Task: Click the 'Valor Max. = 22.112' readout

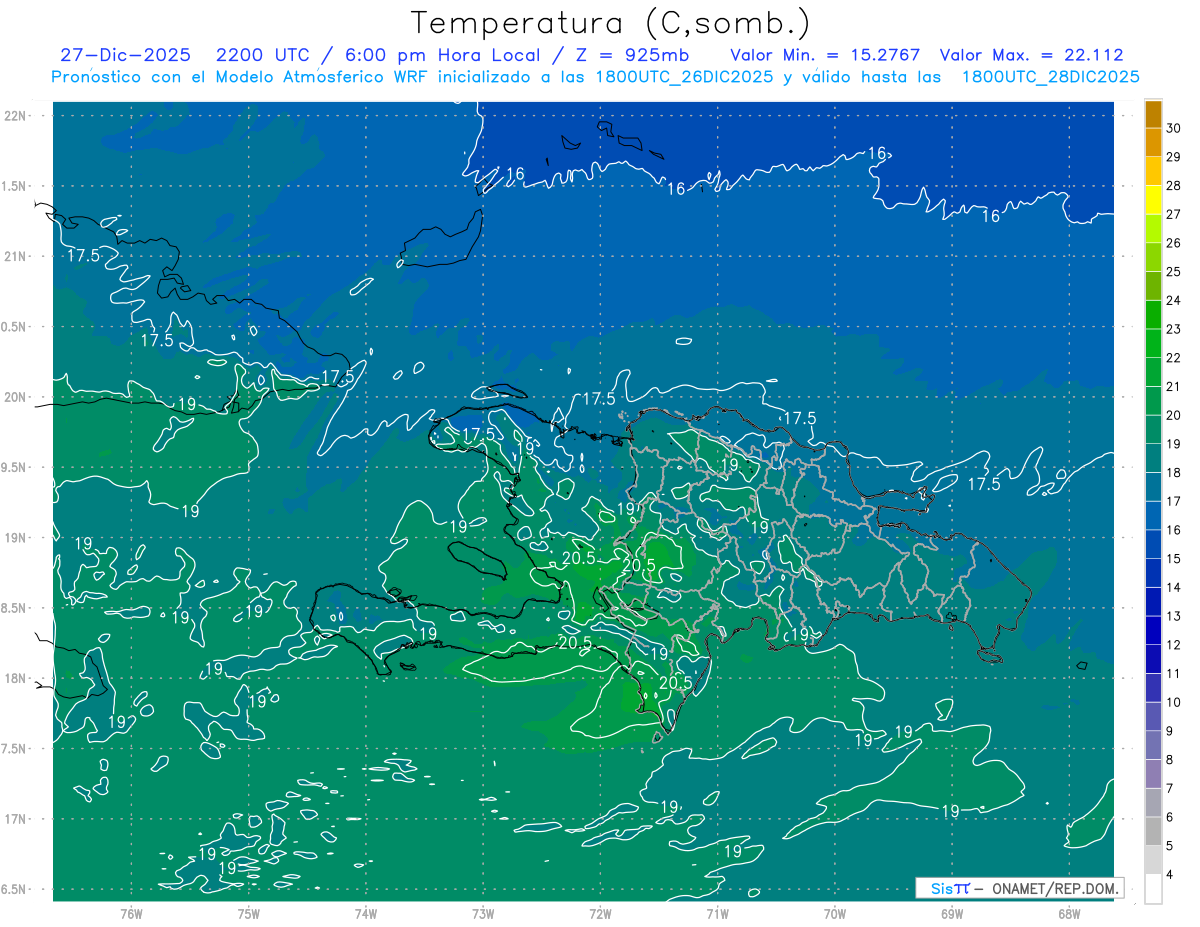Action: click(x=1032, y=56)
